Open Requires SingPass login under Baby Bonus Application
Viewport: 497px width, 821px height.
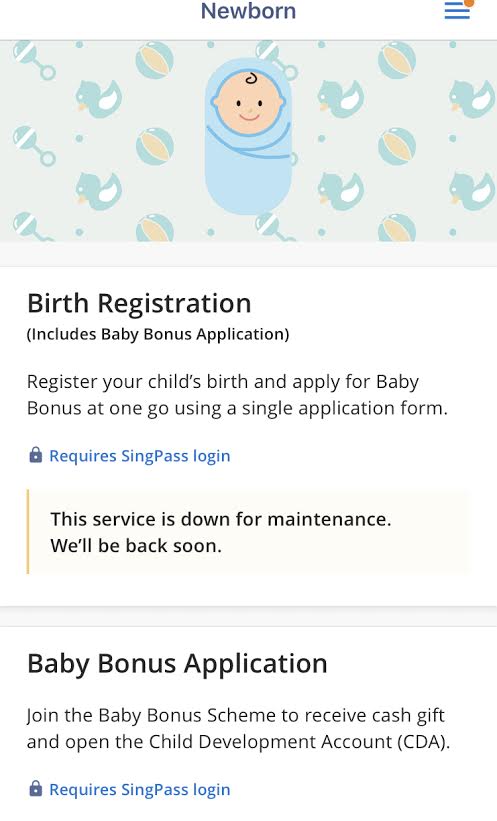[140, 789]
